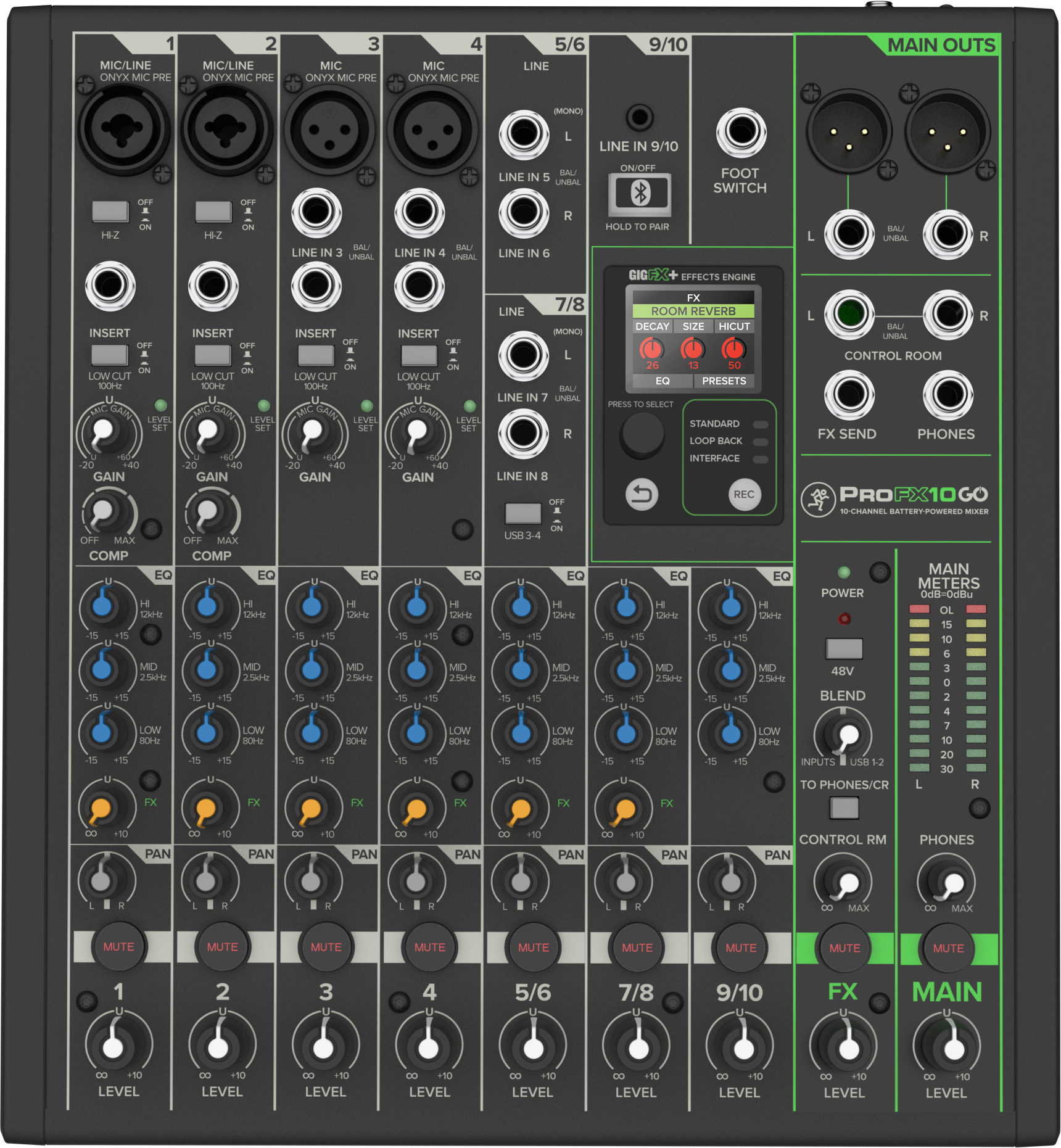
Task: Open the PRESETS tab on FX display
Action: click(724, 381)
